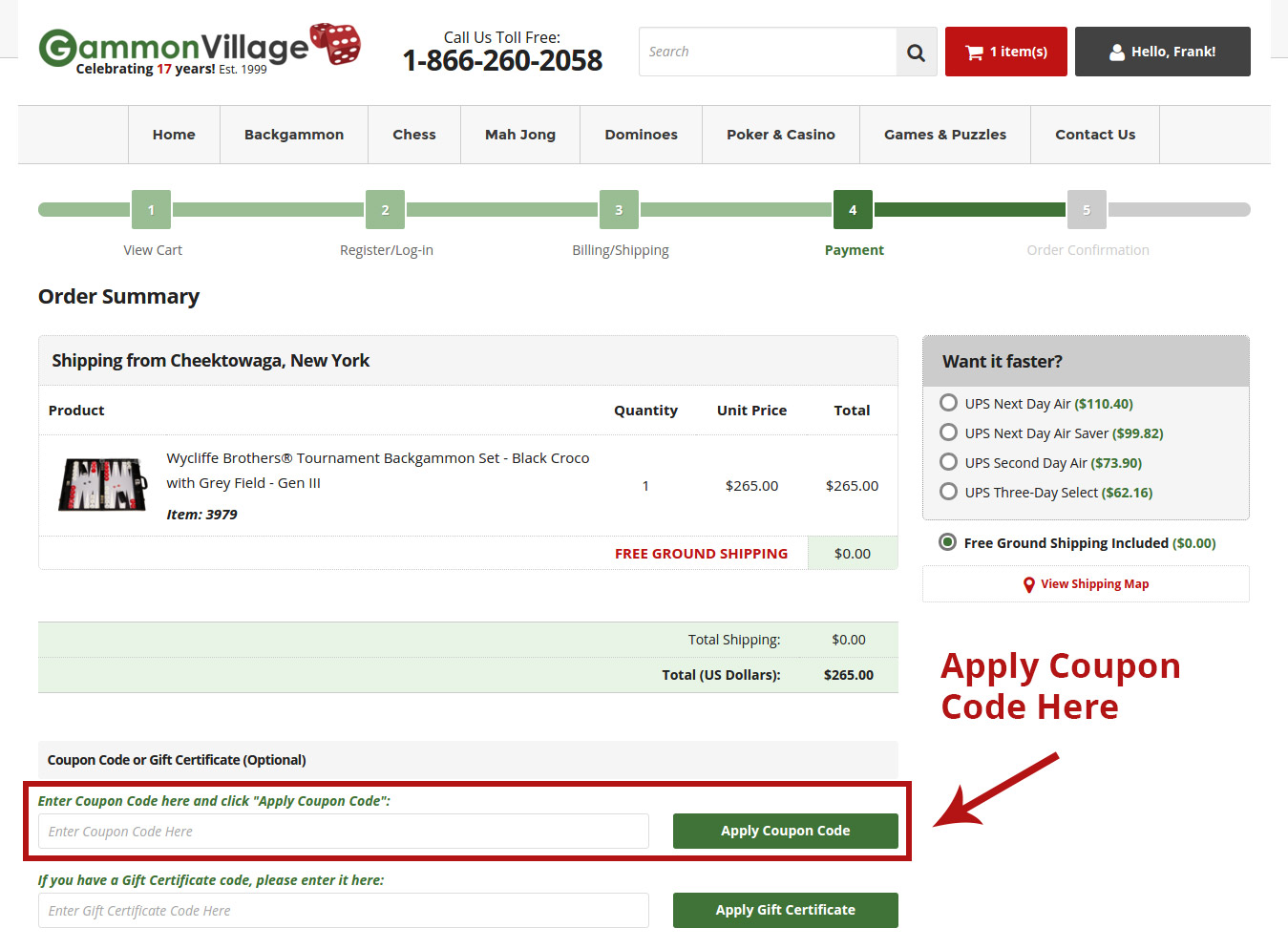Viewport: 1288px width, 949px height.
Task: Click step 5 Order Confirmation marker
Action: [1087, 210]
